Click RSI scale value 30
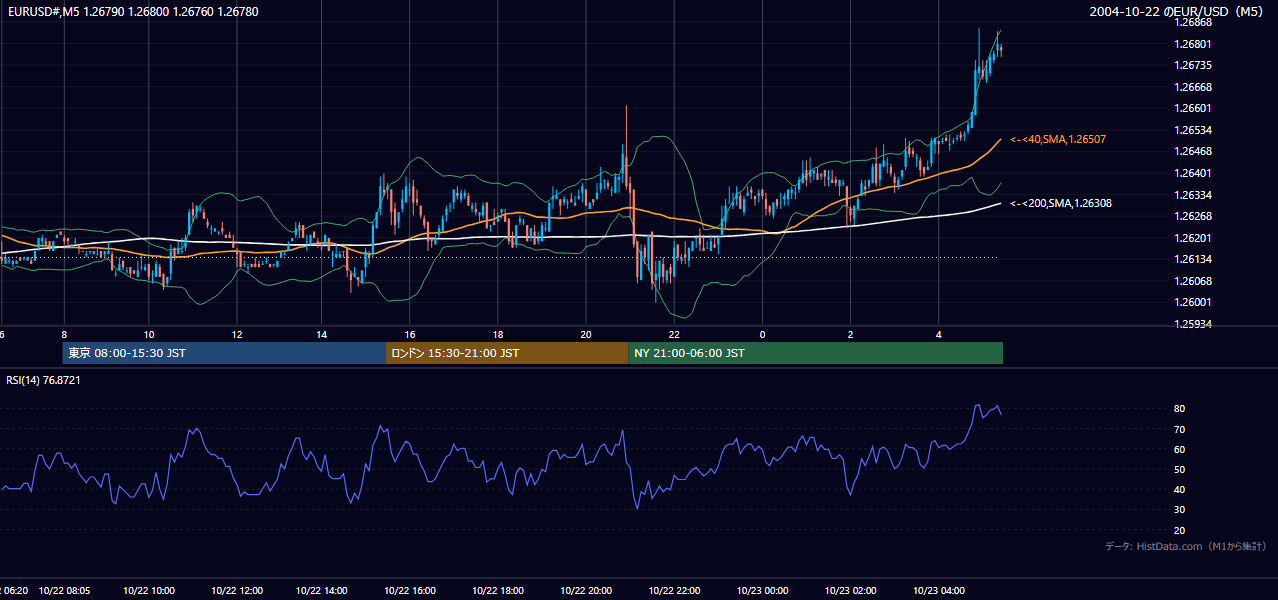The width and height of the screenshot is (1278, 600). (1180, 510)
